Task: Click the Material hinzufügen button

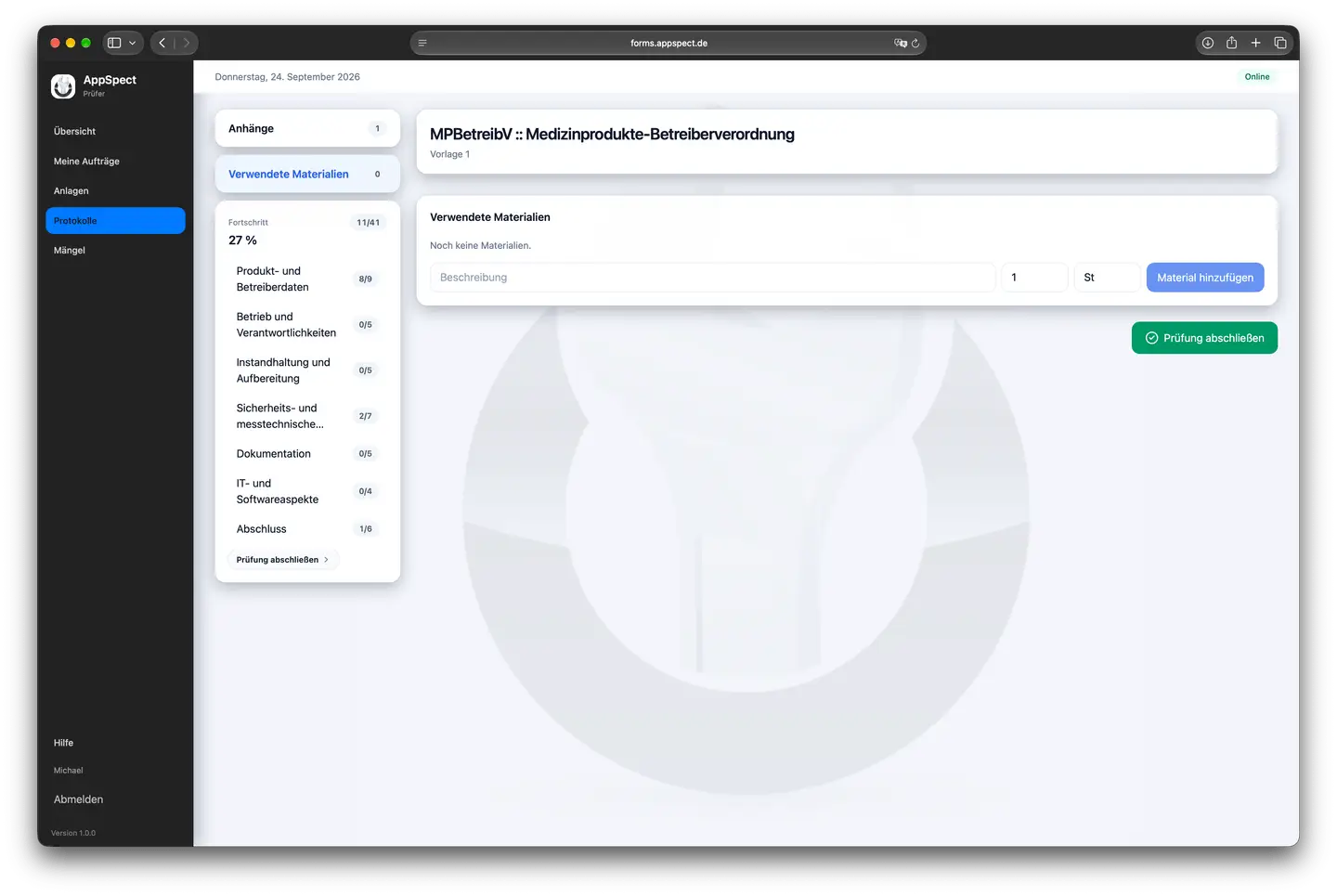Action: (1205, 278)
